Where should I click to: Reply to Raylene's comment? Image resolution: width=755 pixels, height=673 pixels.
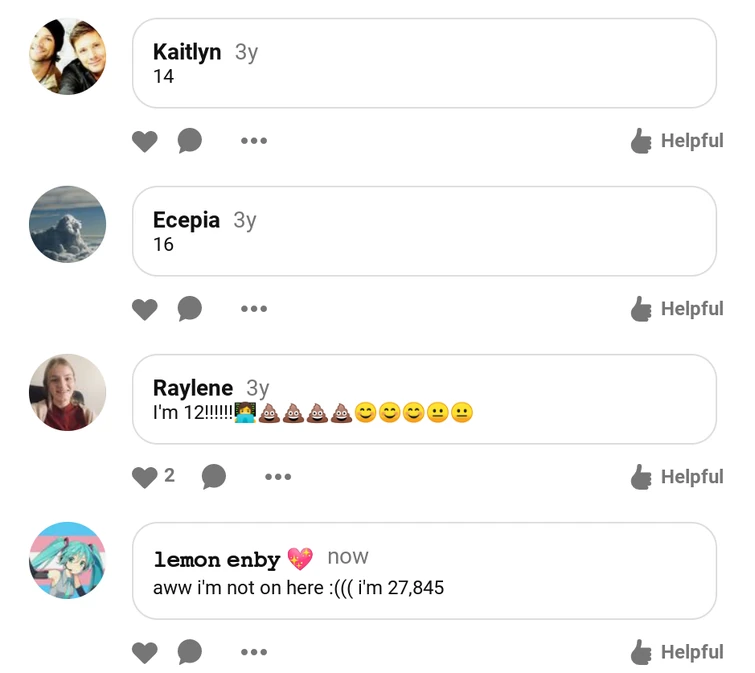click(x=214, y=477)
